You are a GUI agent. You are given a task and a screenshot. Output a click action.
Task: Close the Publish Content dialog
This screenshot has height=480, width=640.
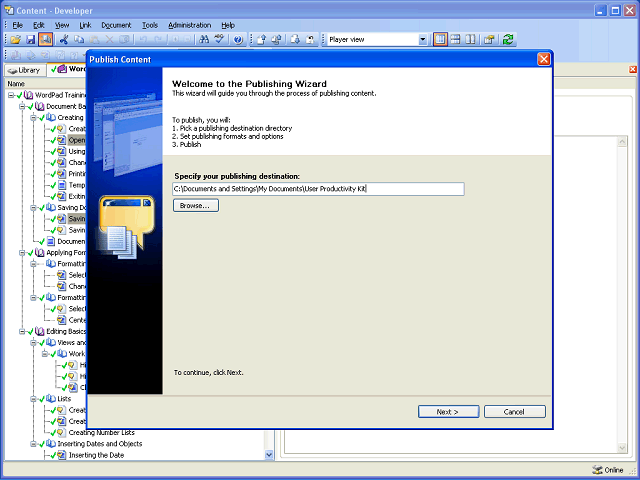pos(543,59)
